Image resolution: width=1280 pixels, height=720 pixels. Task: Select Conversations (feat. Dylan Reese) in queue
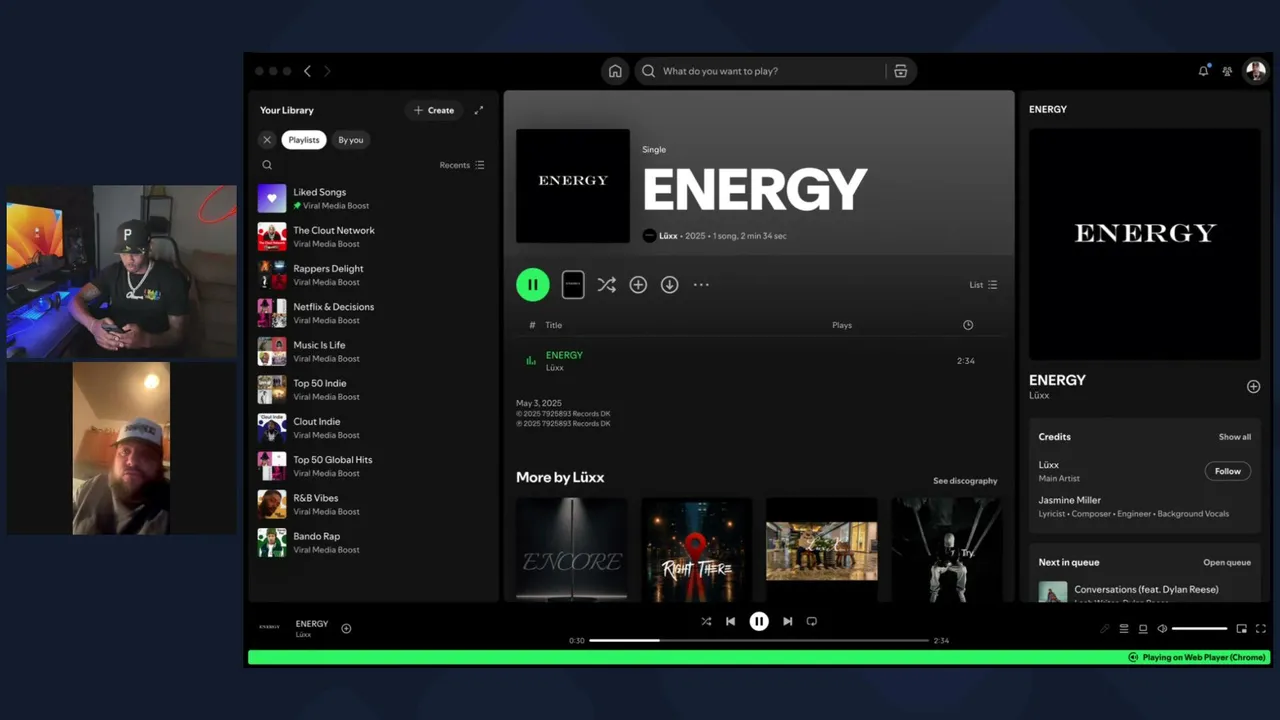click(1146, 590)
